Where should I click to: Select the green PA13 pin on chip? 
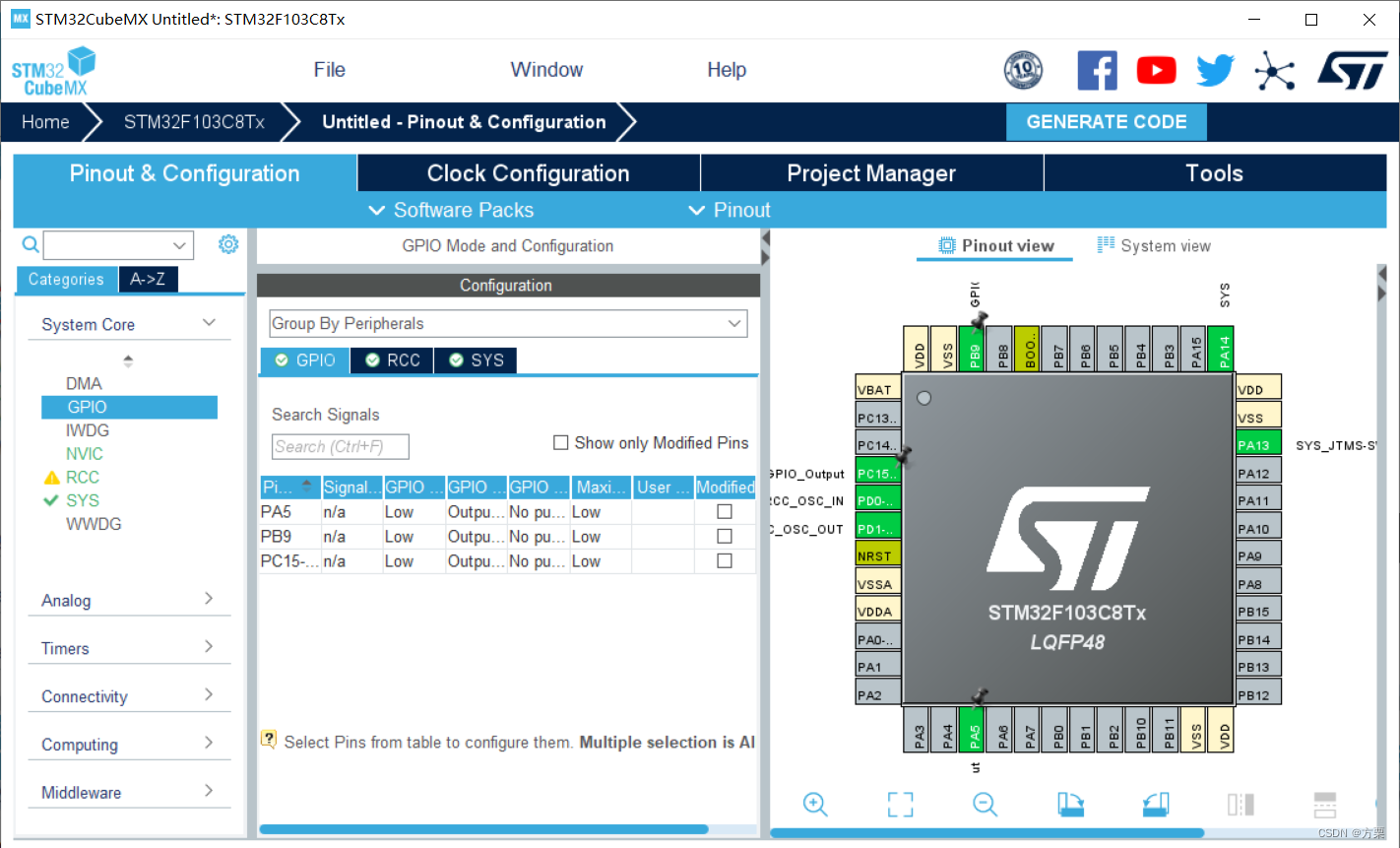[x=1259, y=445]
